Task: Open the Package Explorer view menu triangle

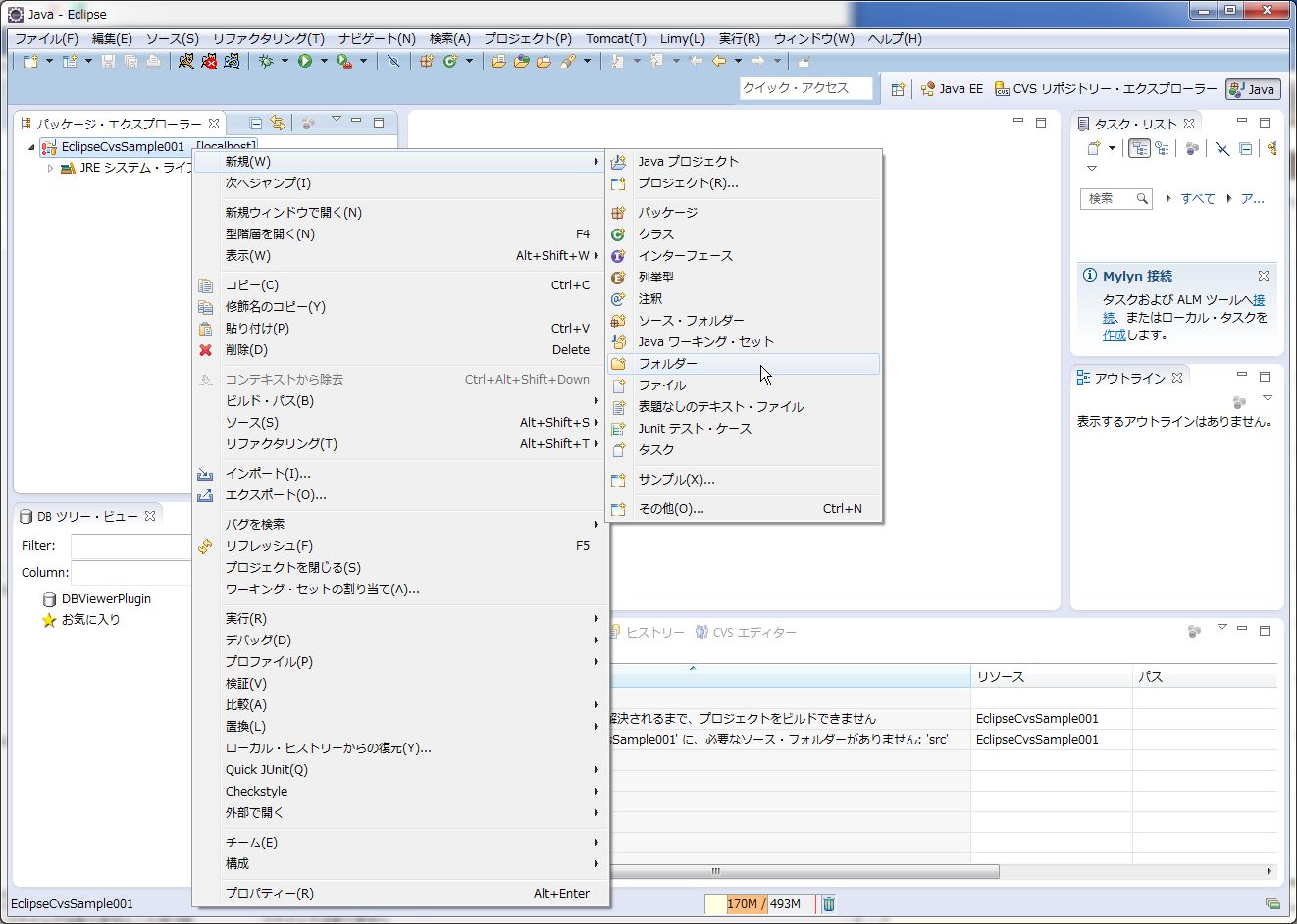Action: tap(336, 120)
